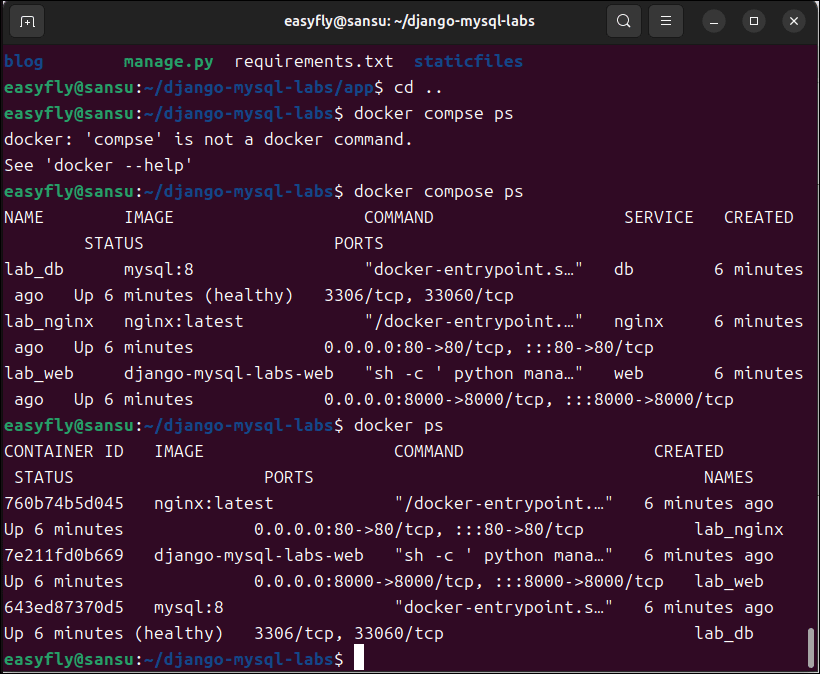This screenshot has width=820, height=674.
Task: Select 'staticfiles' directory name
Action: click(469, 61)
